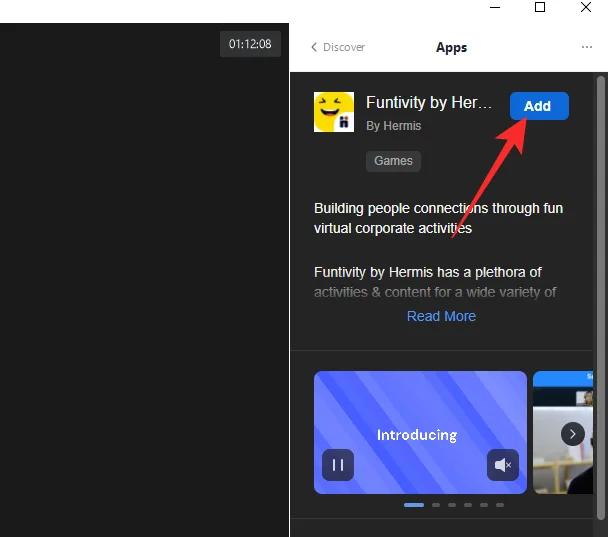This screenshot has width=608, height=537.
Task: Go back to Discover using the chevron
Action: tap(314, 47)
